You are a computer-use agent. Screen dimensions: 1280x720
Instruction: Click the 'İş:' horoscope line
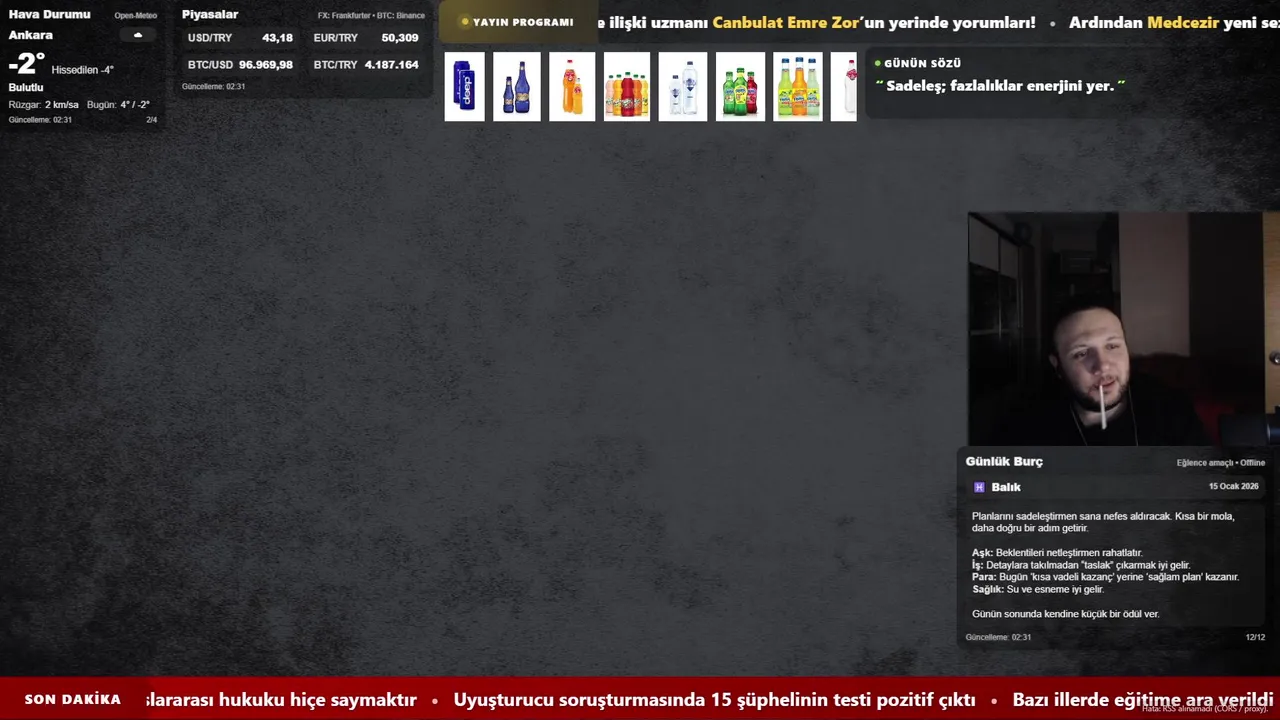[1081, 565]
